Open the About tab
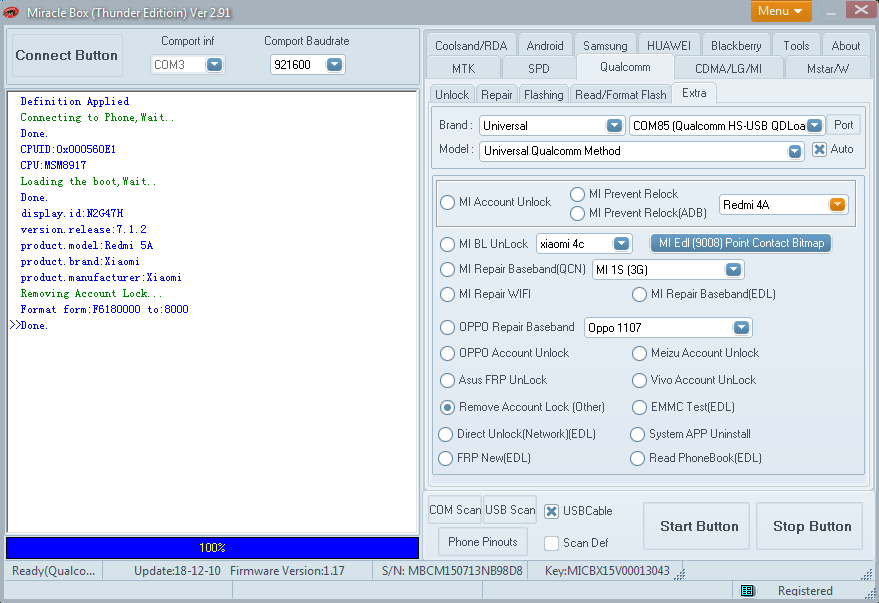The width and height of the screenshot is (879, 603). click(x=845, y=45)
